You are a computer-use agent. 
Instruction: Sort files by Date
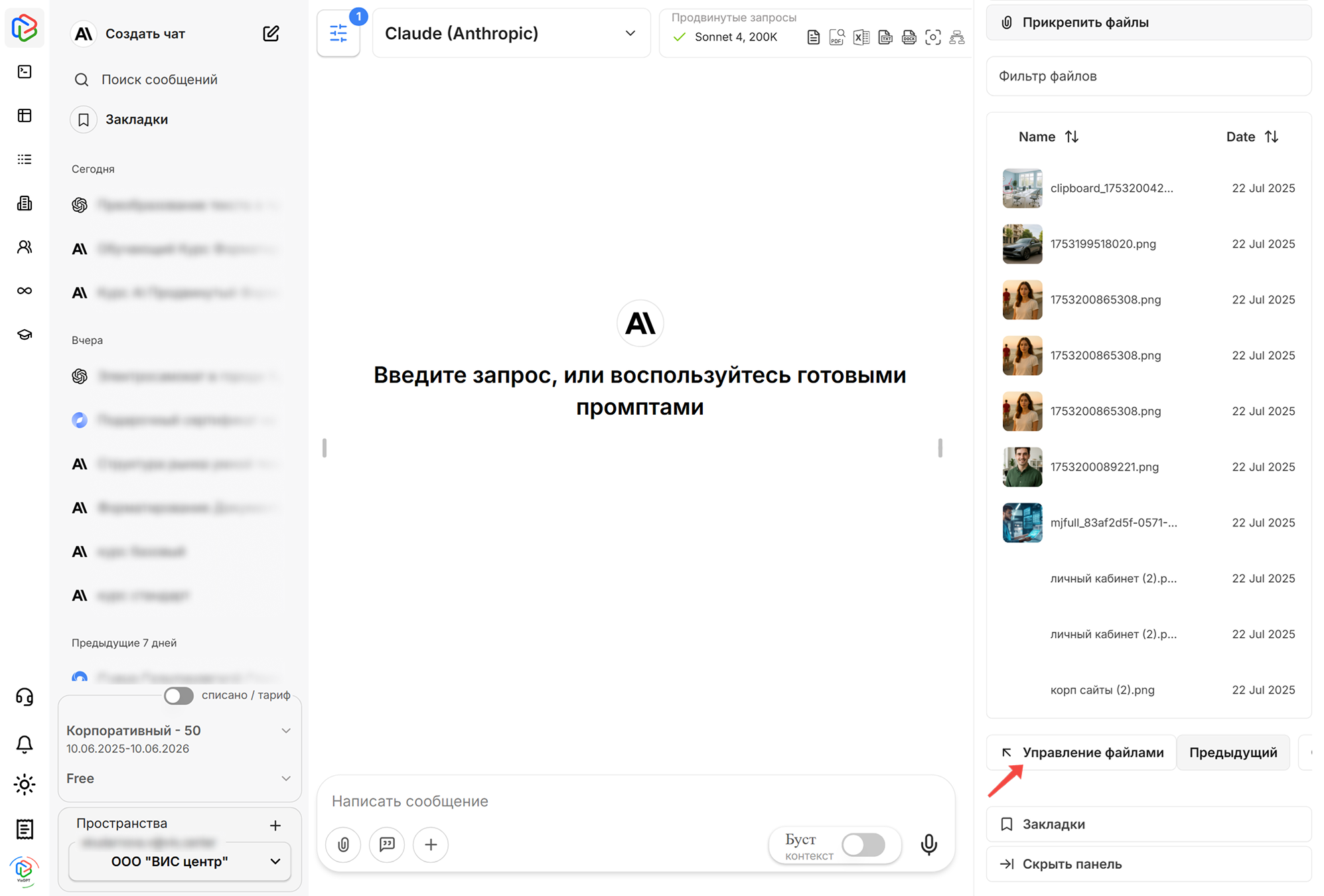point(1252,137)
